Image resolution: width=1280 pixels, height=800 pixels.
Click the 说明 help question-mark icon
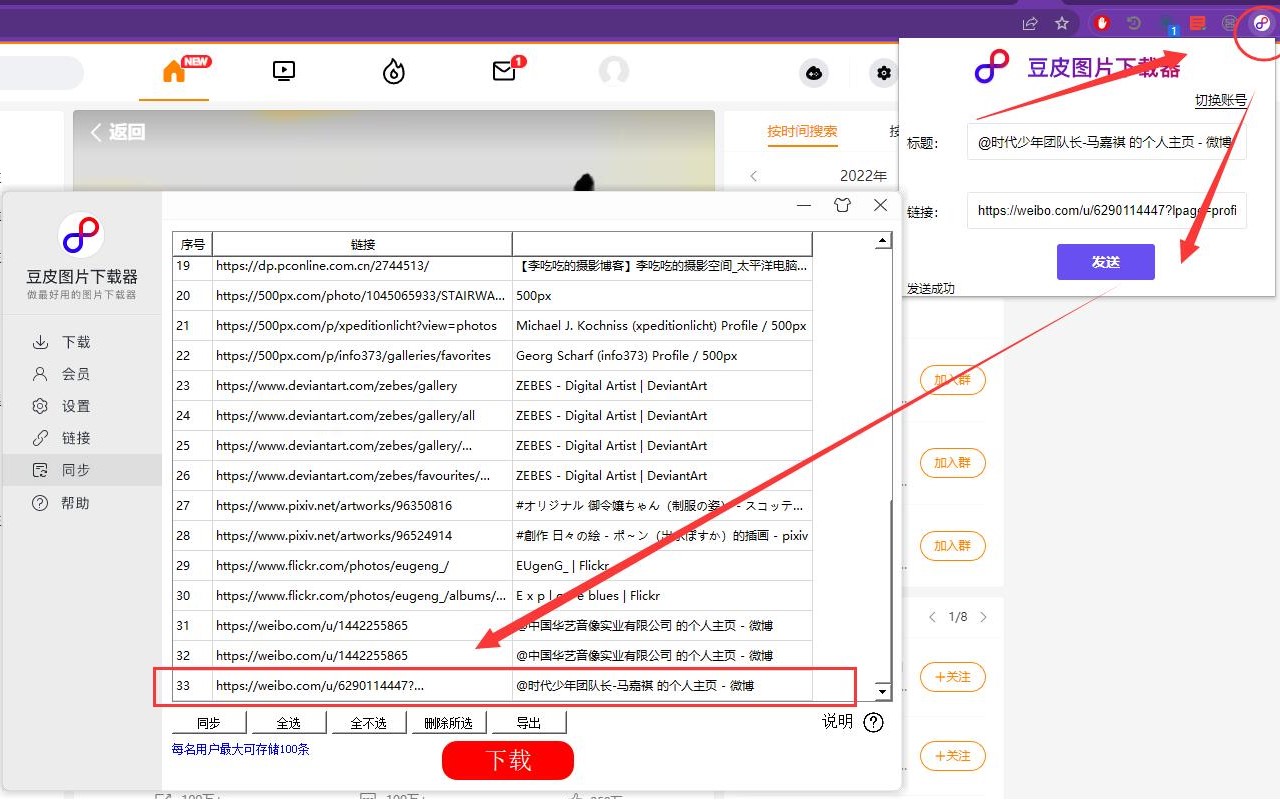pyautogui.click(x=873, y=722)
